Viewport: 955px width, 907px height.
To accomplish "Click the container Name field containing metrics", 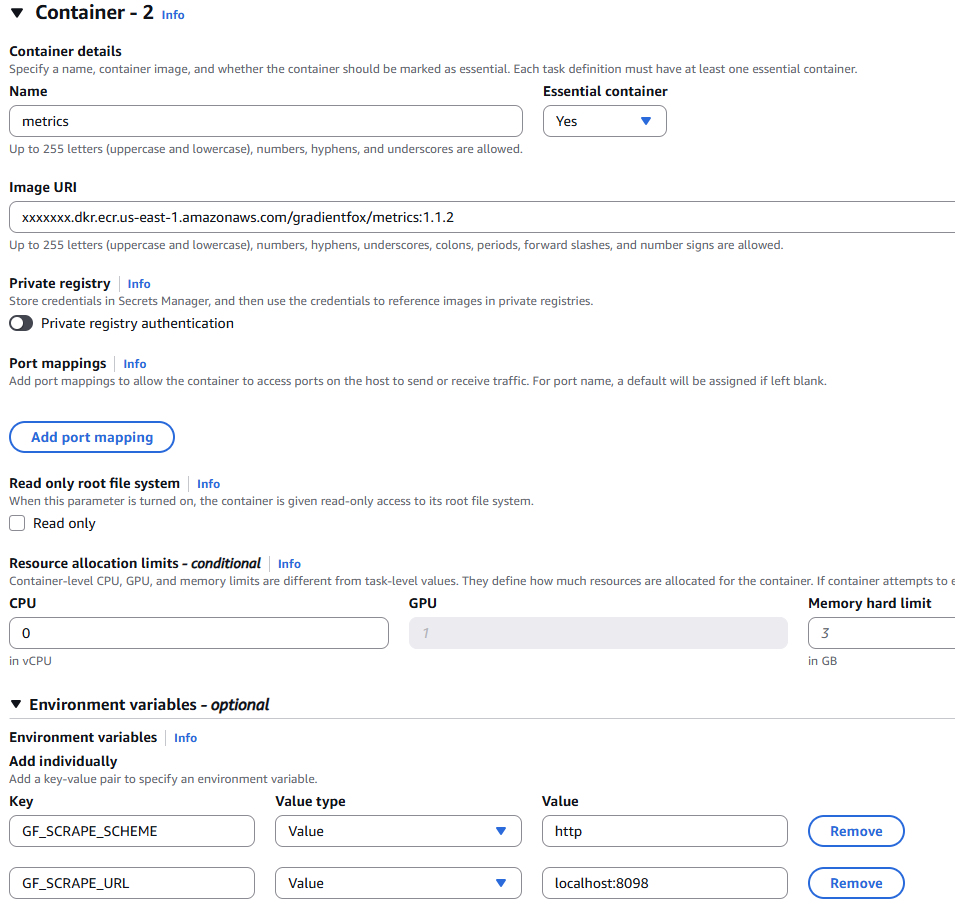I will pos(265,121).
